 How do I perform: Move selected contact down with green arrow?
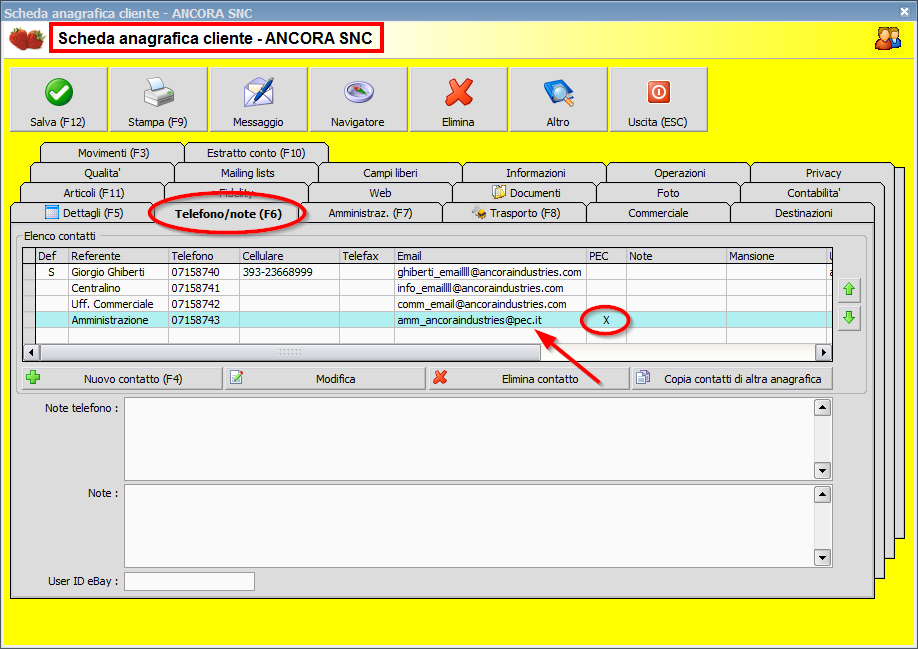tap(847, 318)
